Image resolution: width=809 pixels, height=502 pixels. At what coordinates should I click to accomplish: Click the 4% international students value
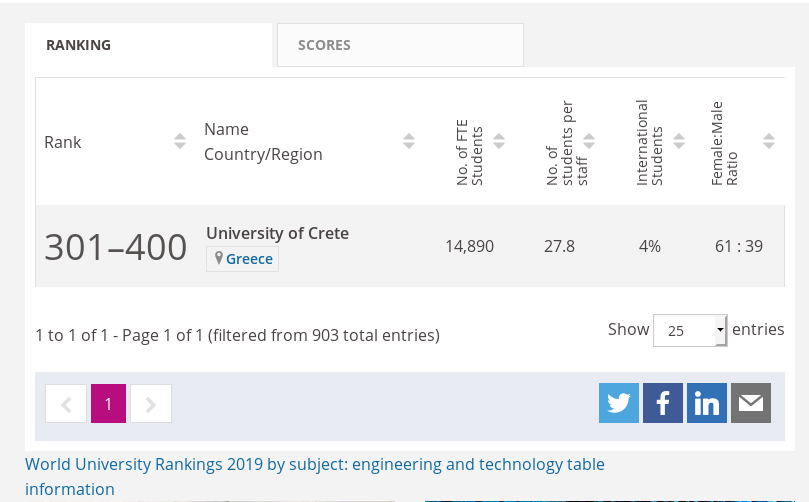[650, 246]
